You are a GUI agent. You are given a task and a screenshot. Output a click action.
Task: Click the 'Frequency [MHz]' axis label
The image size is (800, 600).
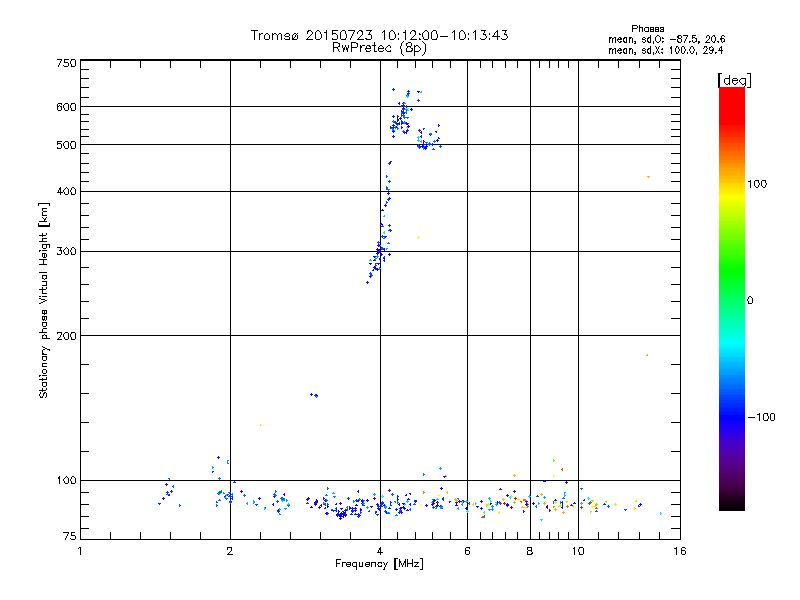(x=379, y=564)
